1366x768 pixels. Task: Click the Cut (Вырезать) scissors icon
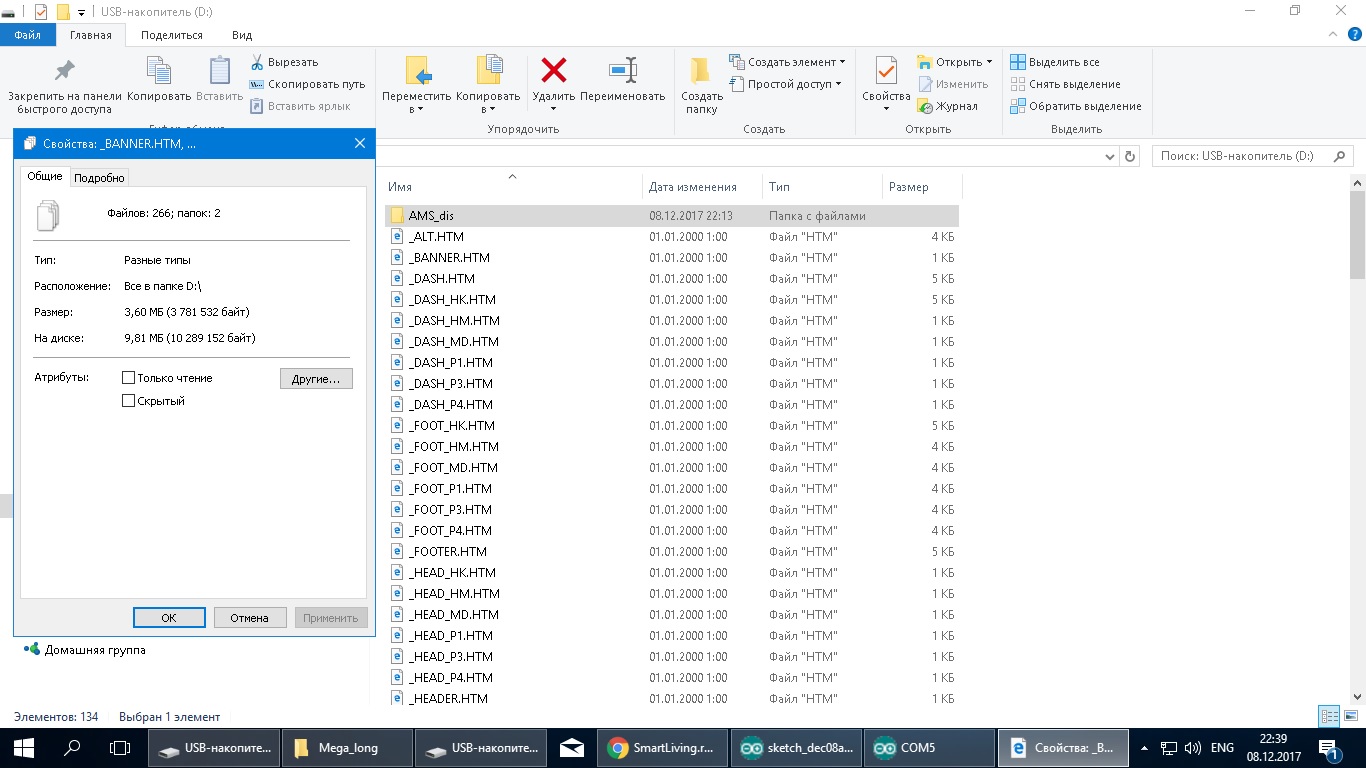click(257, 62)
